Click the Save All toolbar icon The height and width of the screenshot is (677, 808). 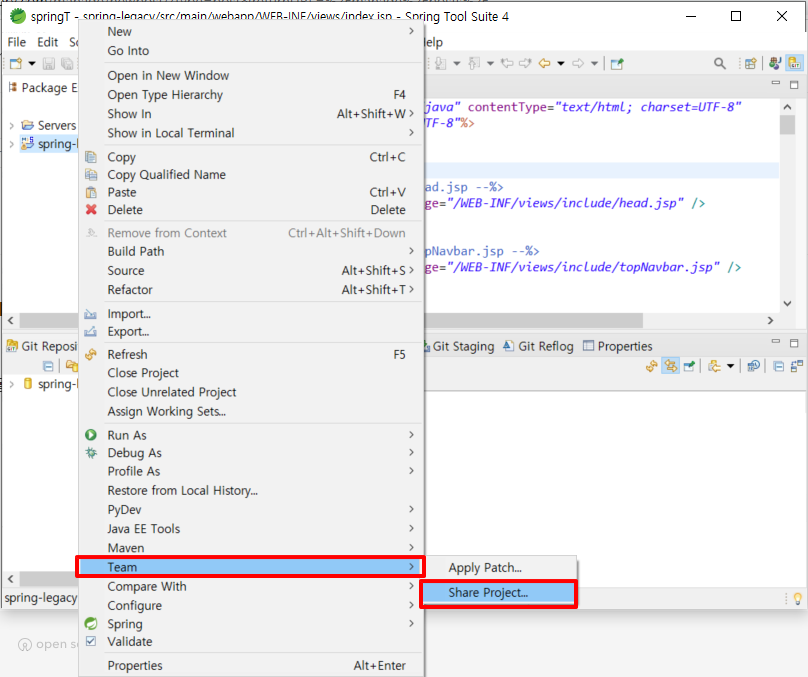[67, 63]
